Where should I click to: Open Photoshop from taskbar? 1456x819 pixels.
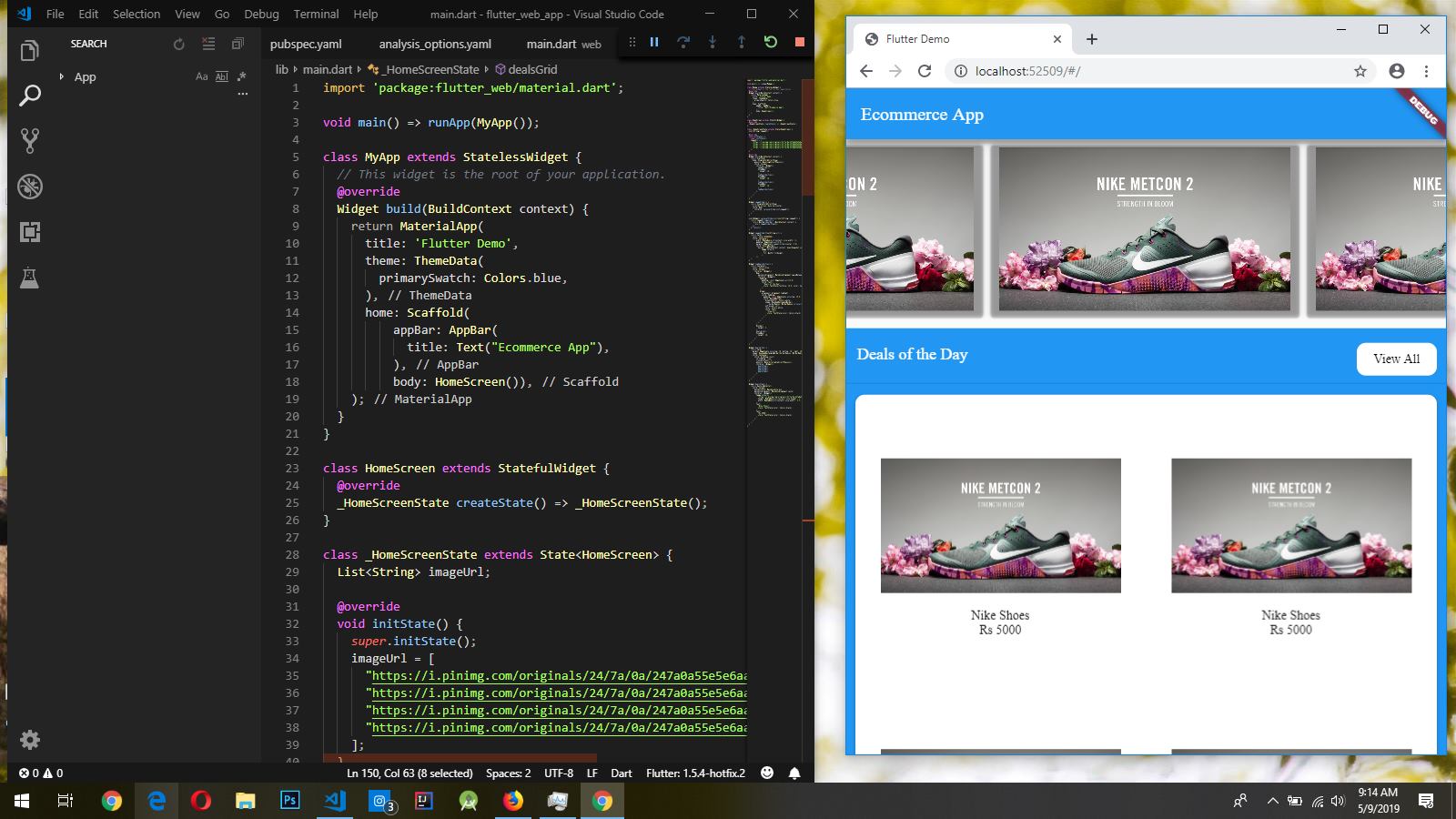click(x=289, y=801)
